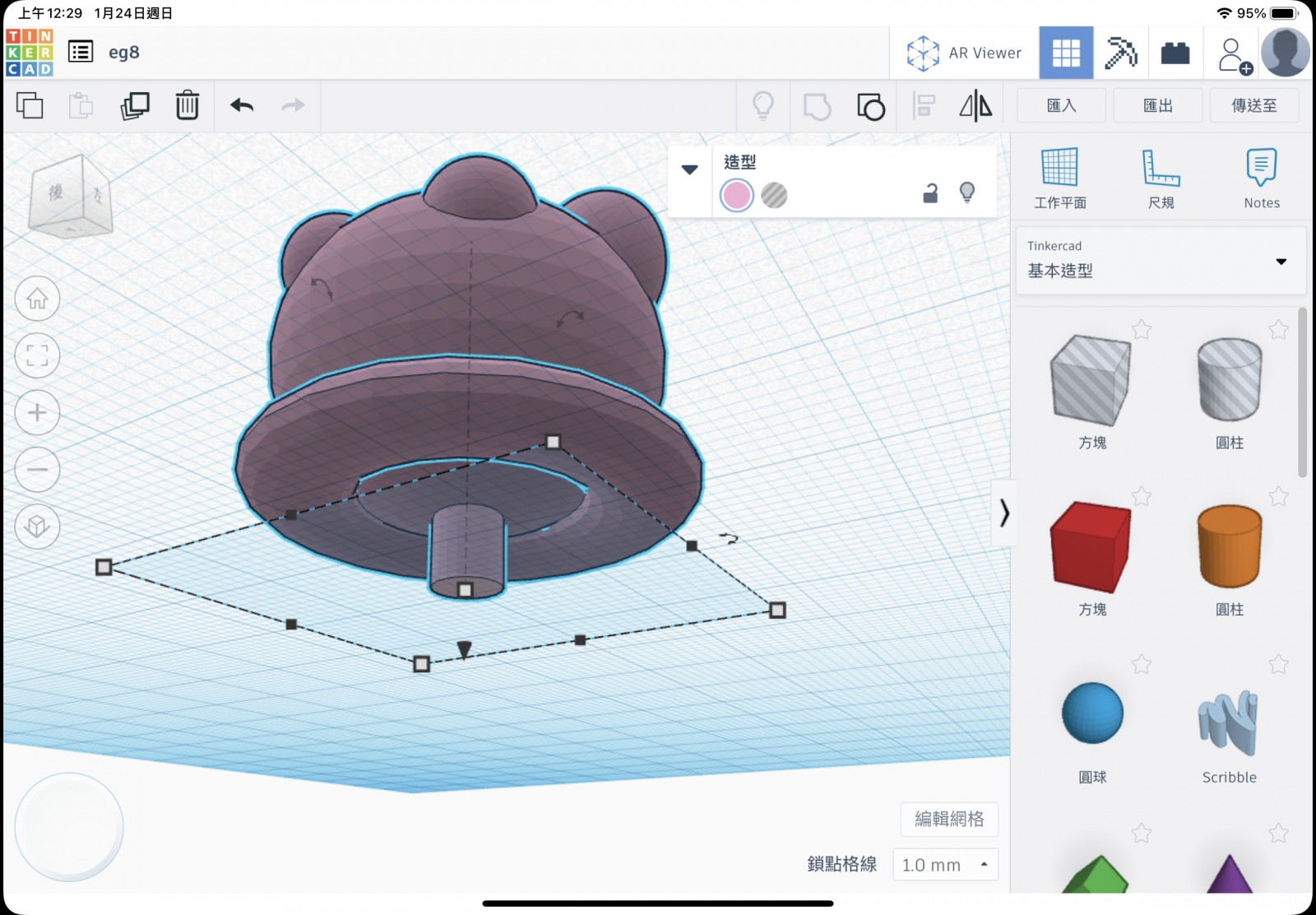1316x915 pixels.
Task: Collapse the shapes panel side arrow
Action: point(1003,513)
